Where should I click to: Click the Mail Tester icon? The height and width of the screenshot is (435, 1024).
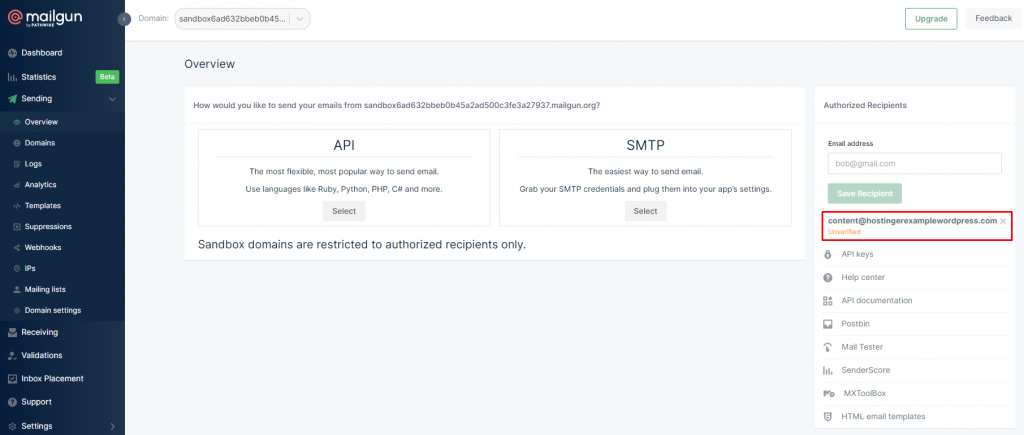[x=828, y=347]
